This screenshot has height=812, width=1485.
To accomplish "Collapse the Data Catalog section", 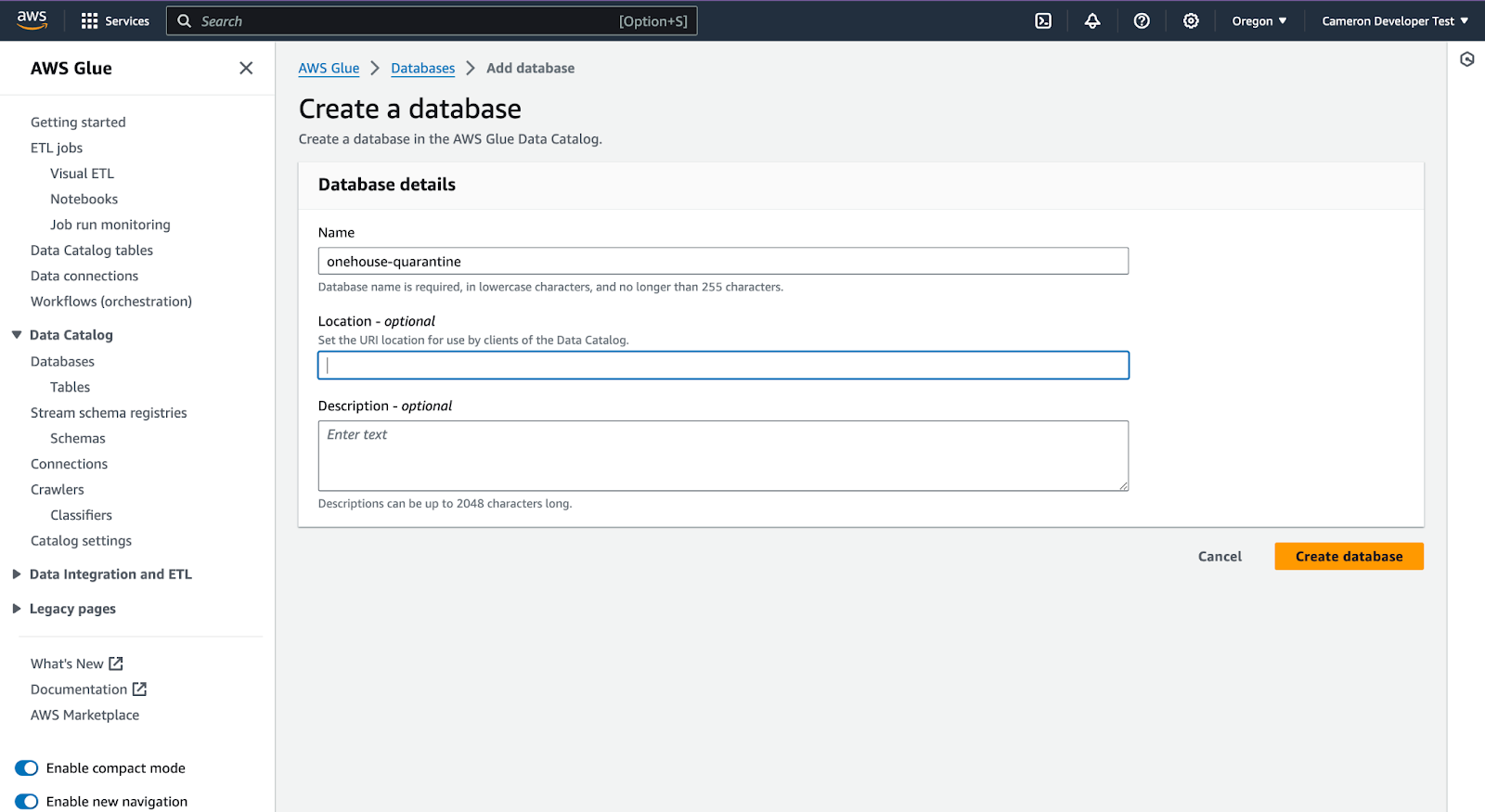I will click(17, 334).
